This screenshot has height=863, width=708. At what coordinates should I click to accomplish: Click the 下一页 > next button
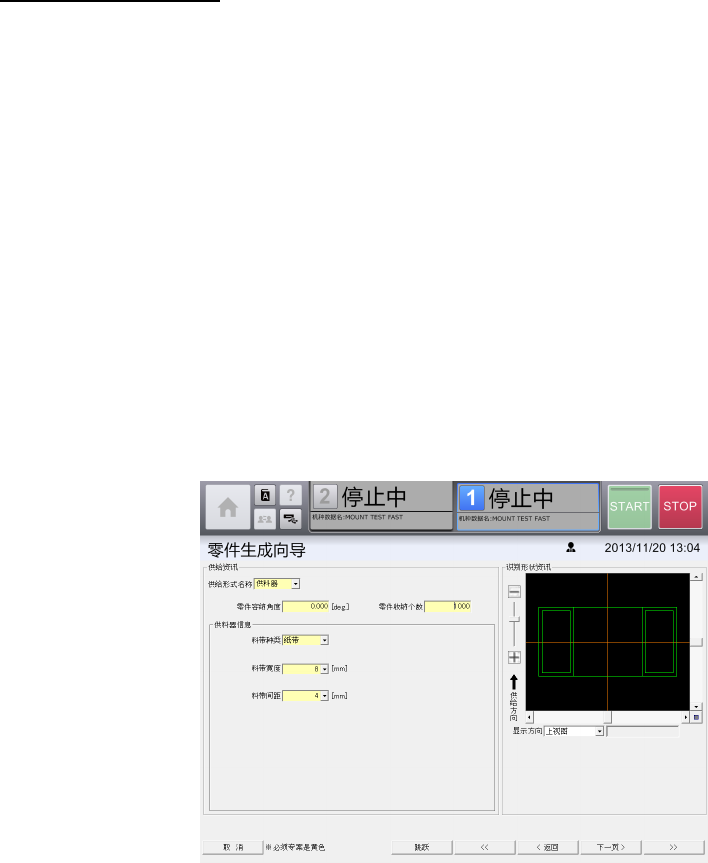point(611,847)
